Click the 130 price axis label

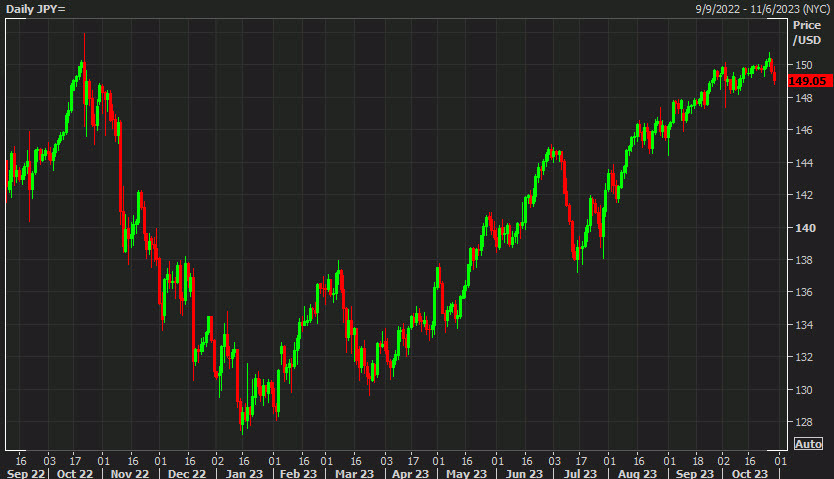804,390
